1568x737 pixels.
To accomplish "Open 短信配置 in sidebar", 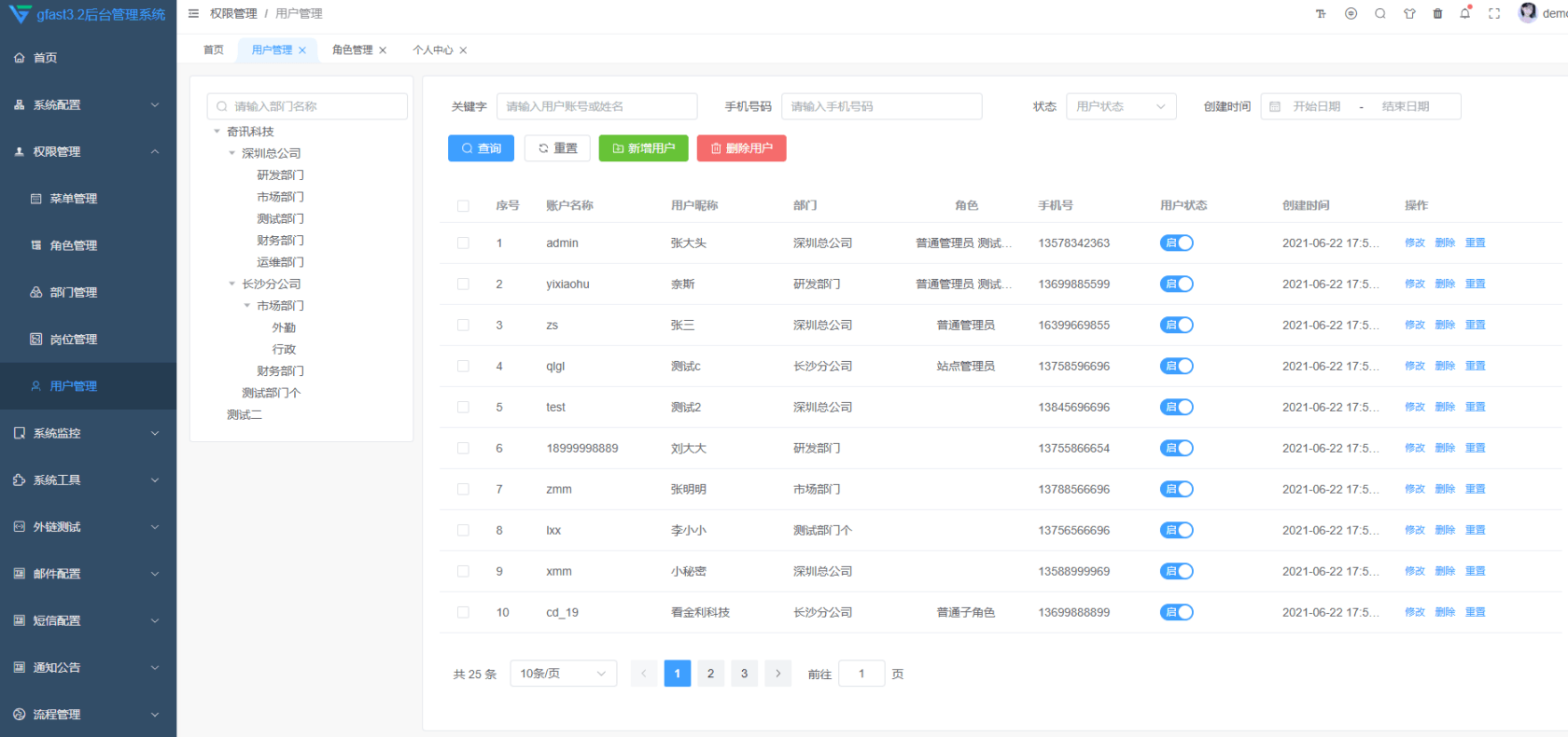I will [88, 620].
